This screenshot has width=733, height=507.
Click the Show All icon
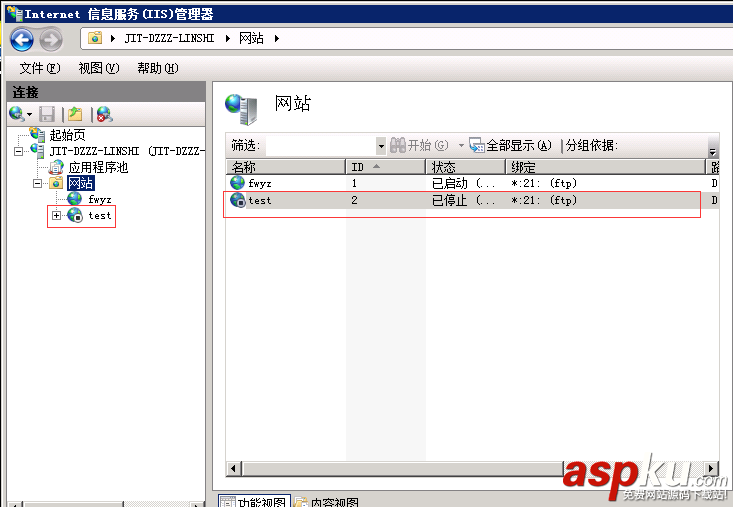[477, 145]
